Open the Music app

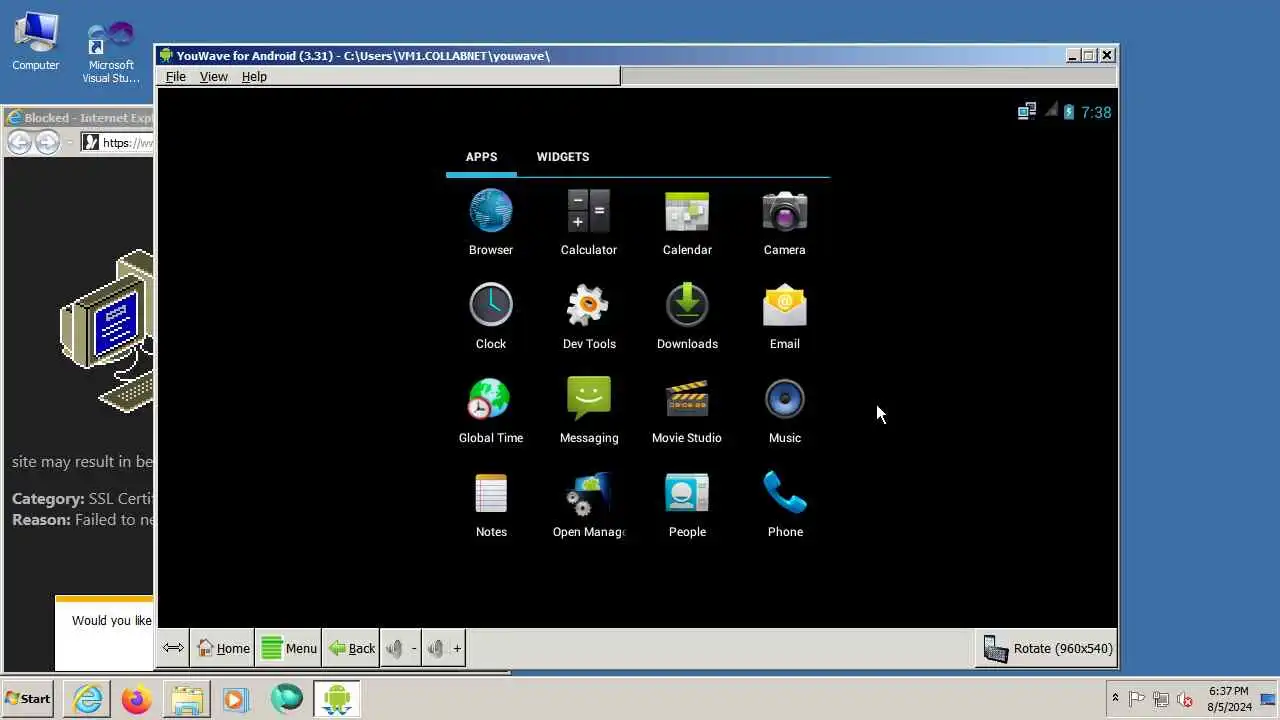coord(784,410)
